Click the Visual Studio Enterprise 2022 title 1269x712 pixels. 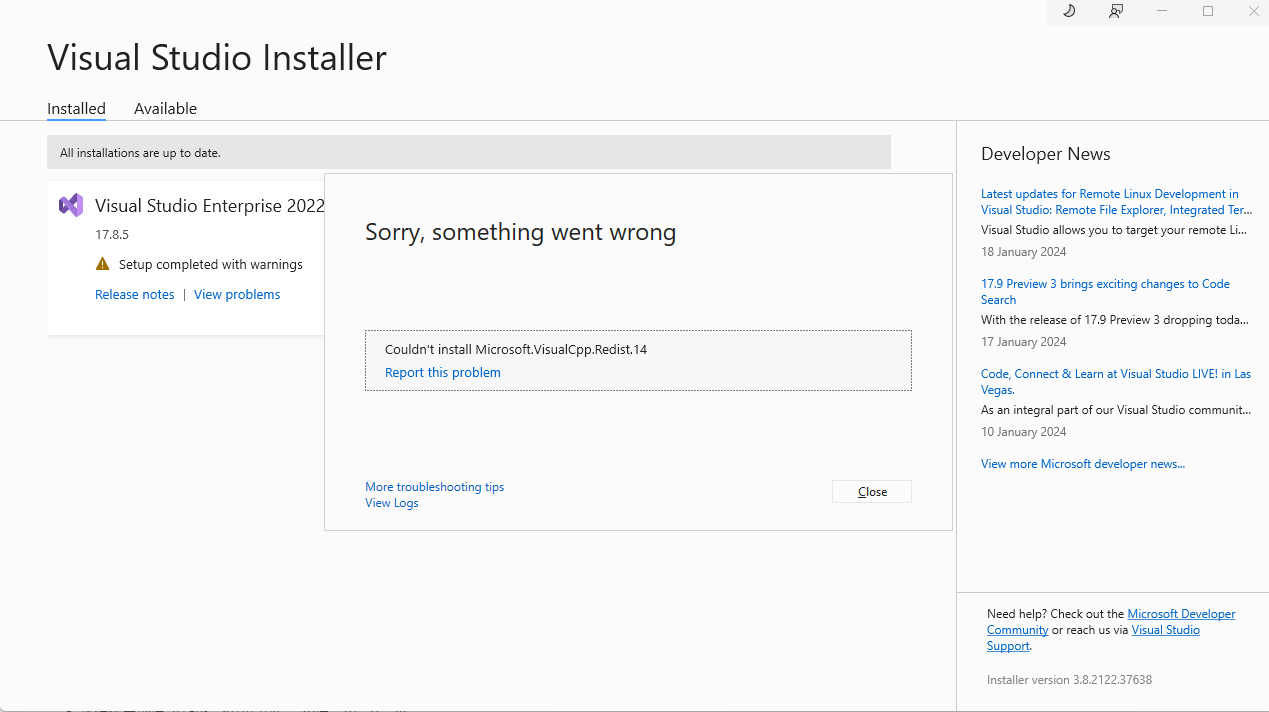(x=210, y=206)
